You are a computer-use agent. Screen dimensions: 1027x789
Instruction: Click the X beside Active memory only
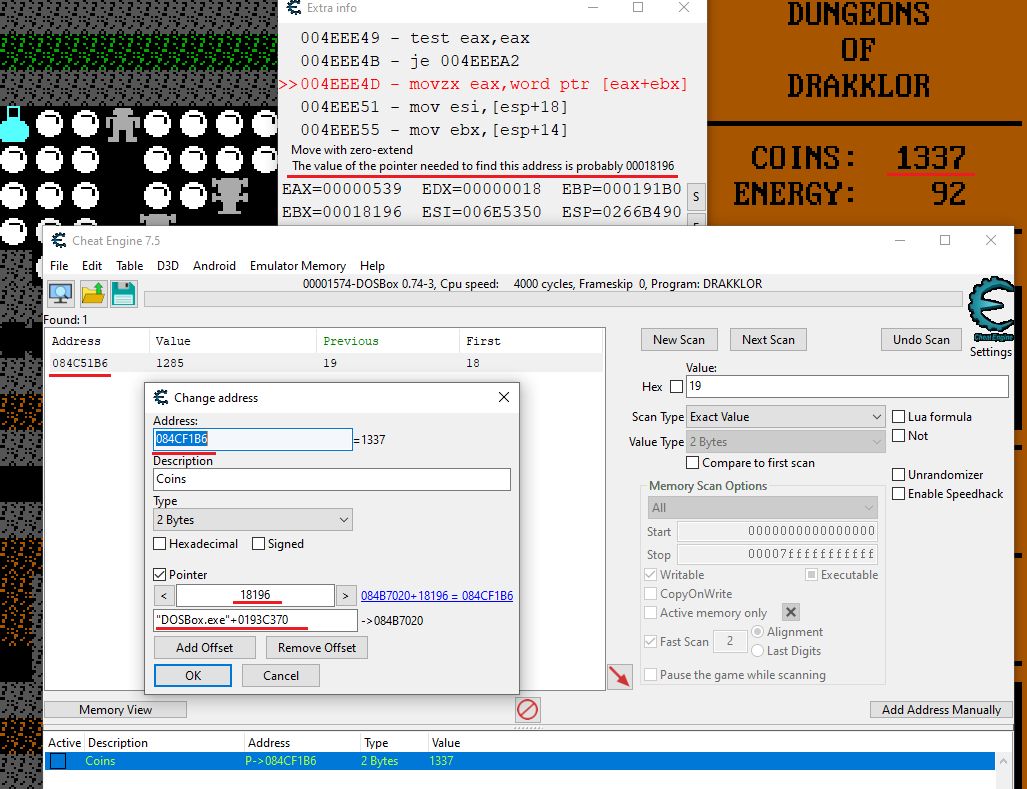coord(791,612)
